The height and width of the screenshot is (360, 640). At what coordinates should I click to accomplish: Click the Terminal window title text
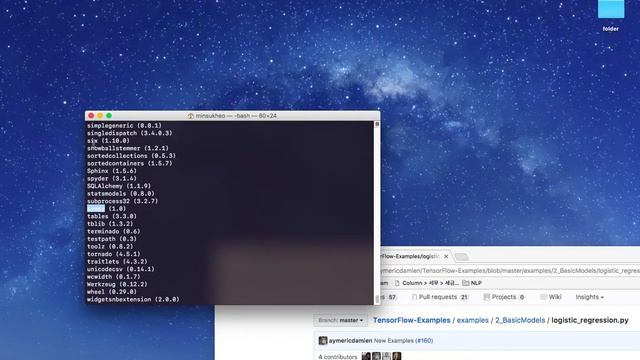(236, 116)
